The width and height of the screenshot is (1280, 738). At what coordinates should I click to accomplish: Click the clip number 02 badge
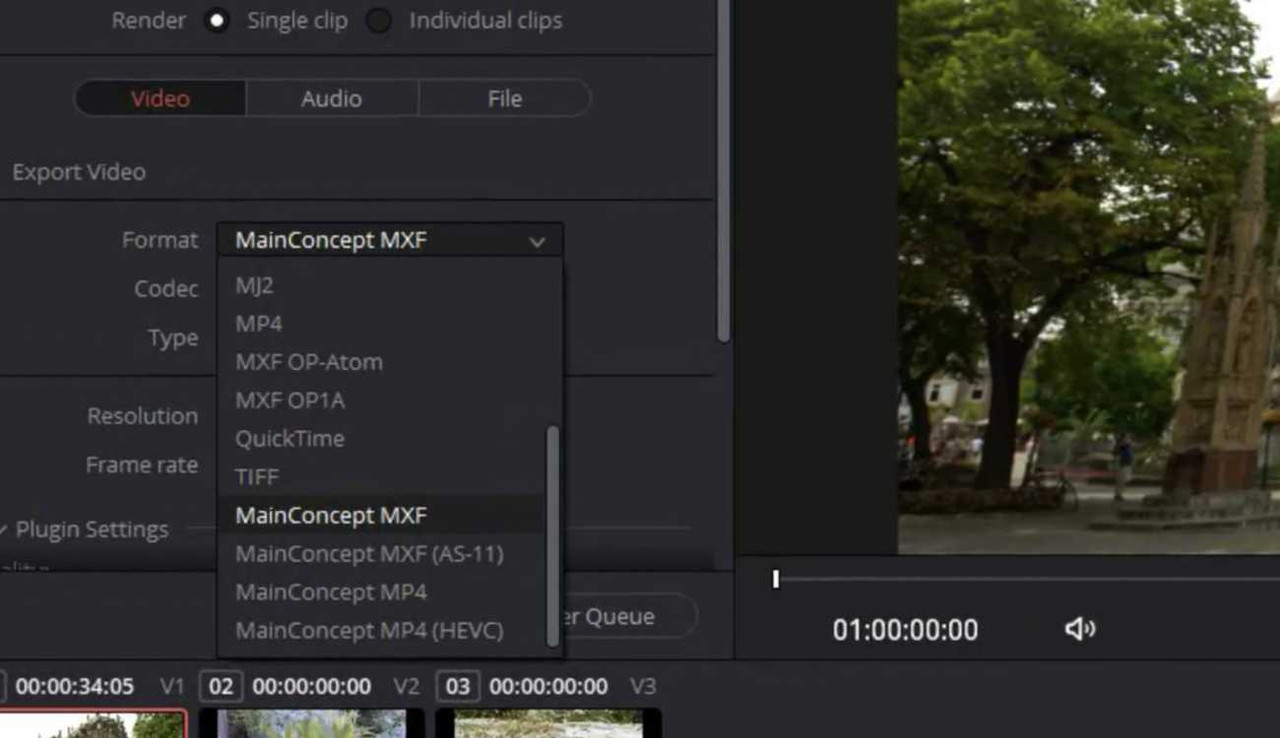tap(221, 686)
